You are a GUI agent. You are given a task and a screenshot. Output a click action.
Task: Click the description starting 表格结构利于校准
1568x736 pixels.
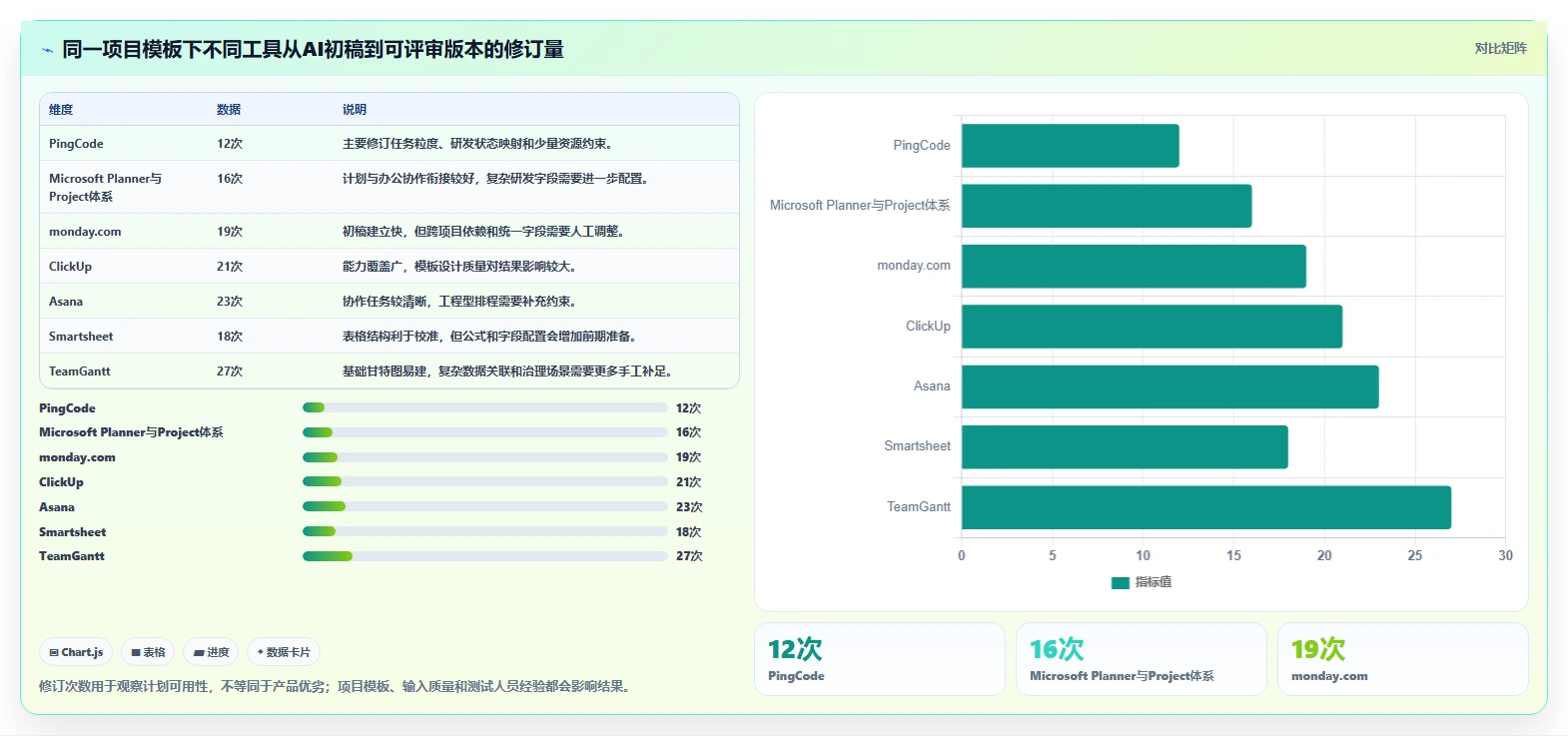point(492,337)
